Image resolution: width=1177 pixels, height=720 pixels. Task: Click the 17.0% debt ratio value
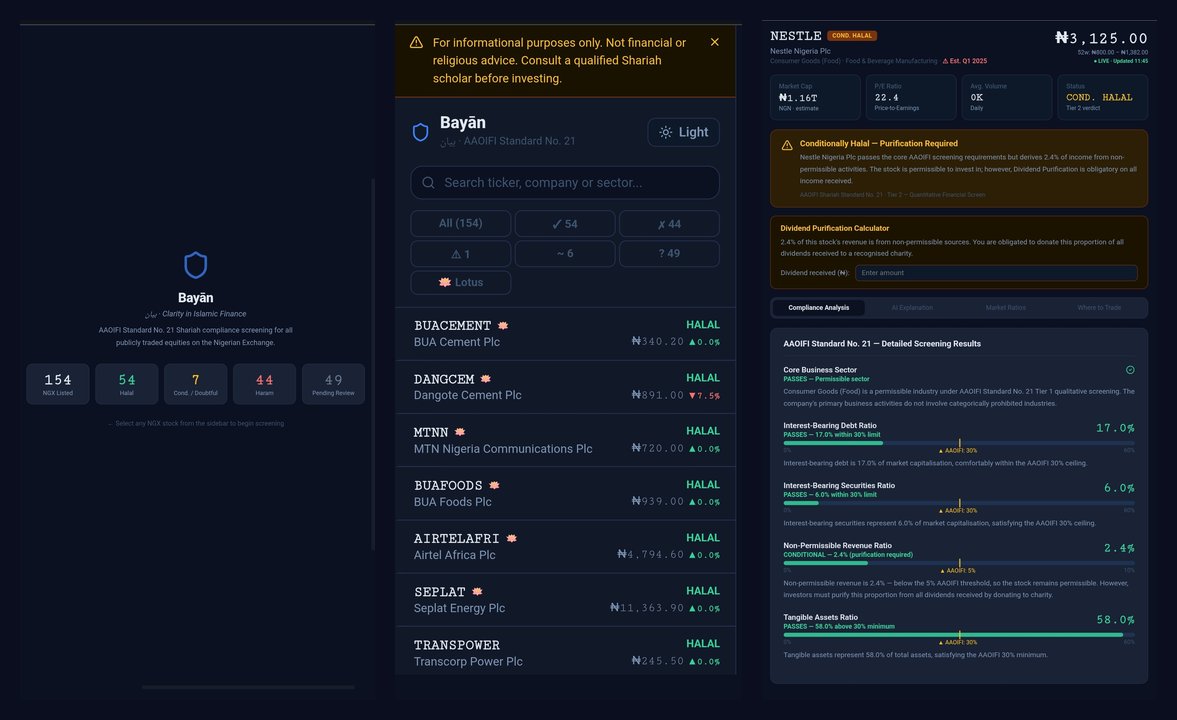[1115, 428]
